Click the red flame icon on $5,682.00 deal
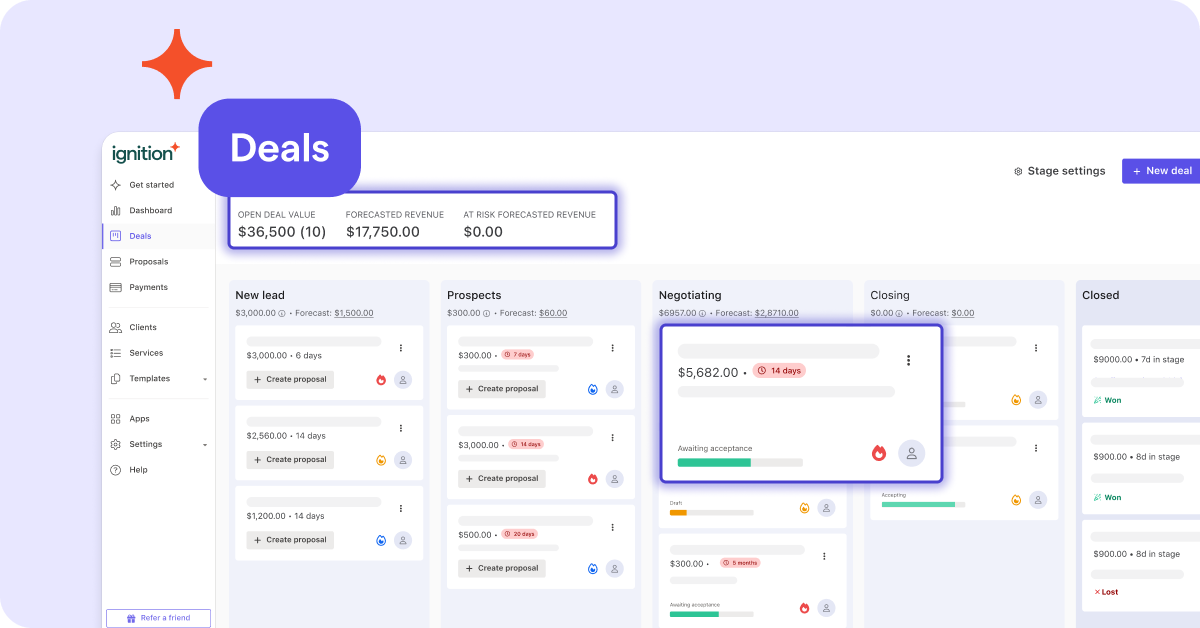This screenshot has width=1200, height=628. click(879, 453)
